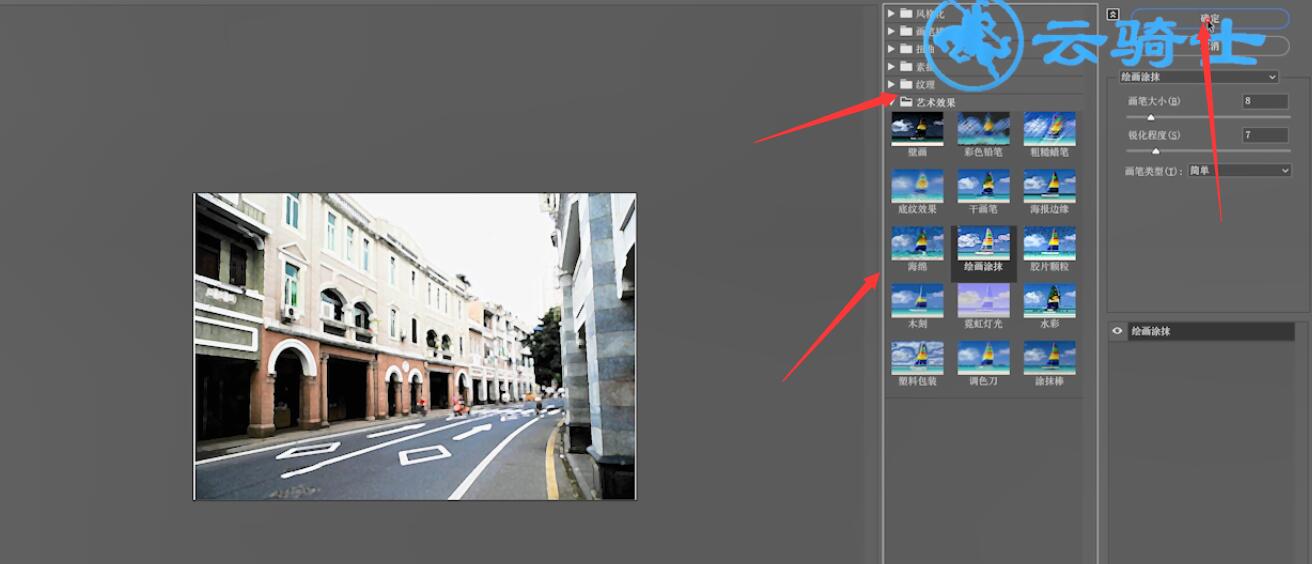Pick the 胶片颗粒 film grain filter
1312x564 pixels.
tap(1049, 243)
